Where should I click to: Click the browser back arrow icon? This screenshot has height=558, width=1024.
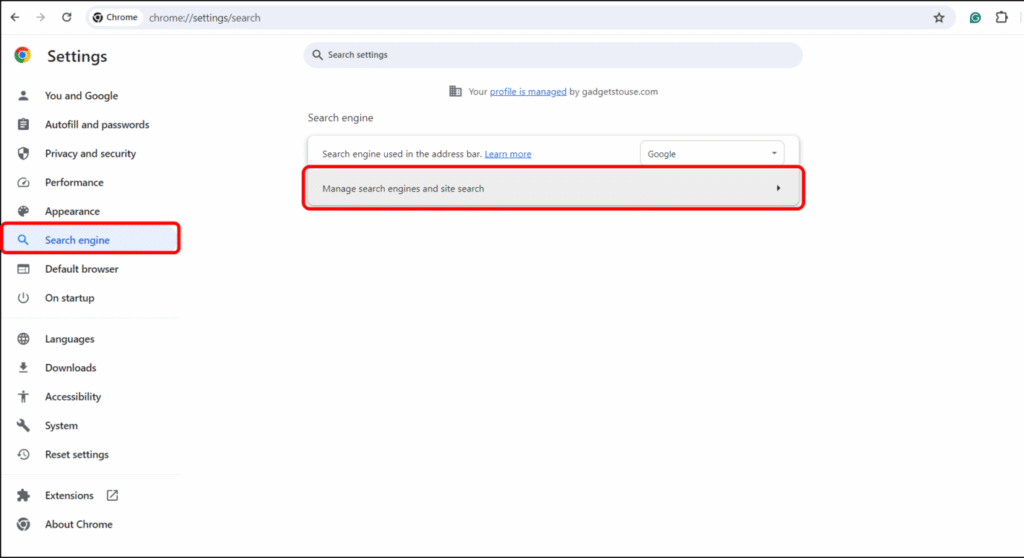click(15, 17)
